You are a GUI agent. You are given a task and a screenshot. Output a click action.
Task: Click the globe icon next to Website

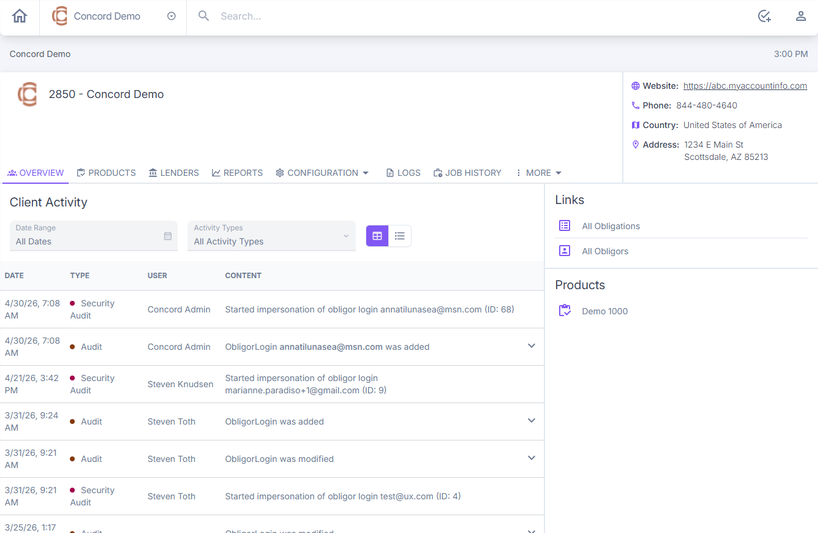635,86
